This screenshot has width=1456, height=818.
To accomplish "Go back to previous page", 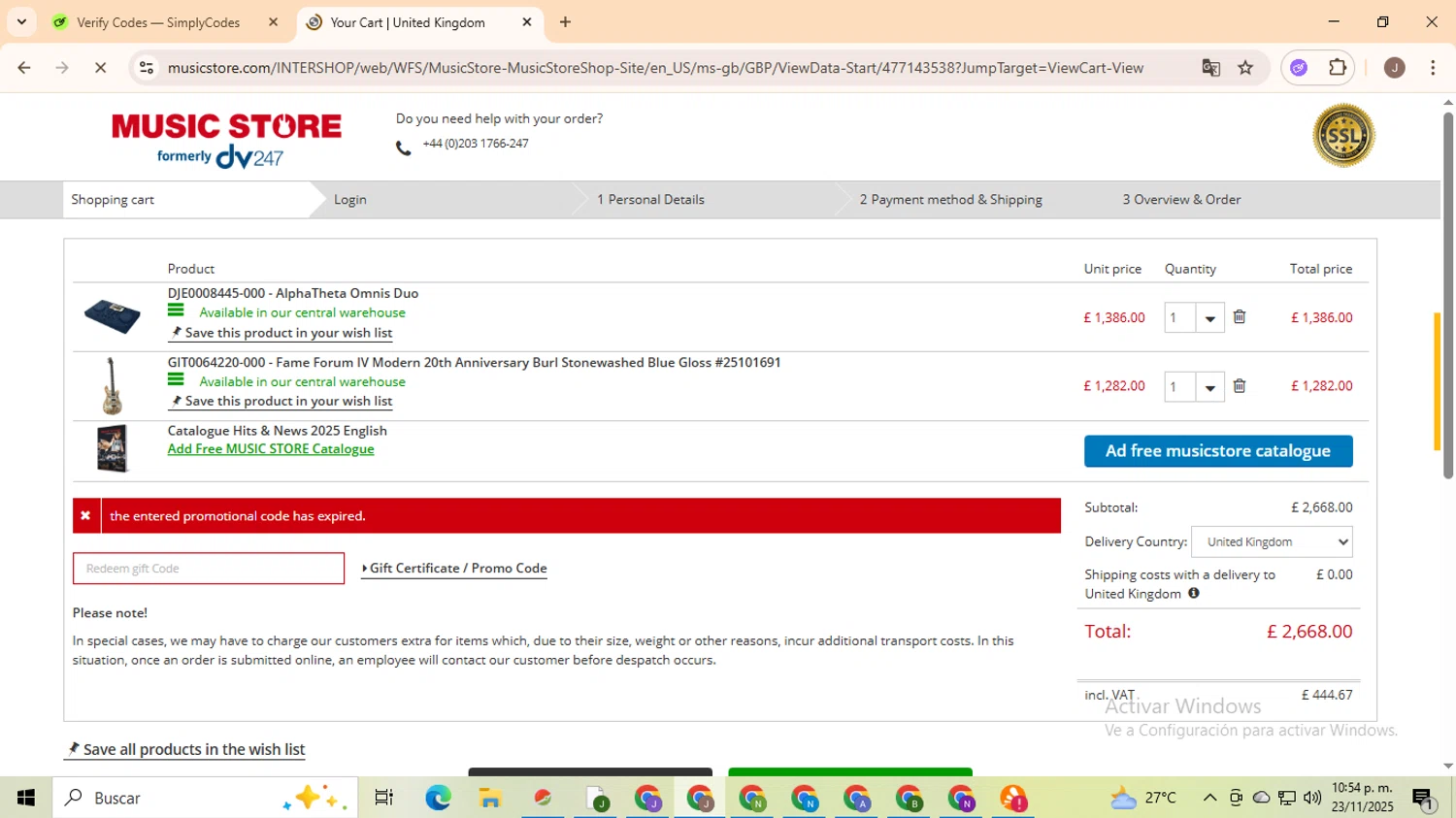I will click(24, 68).
